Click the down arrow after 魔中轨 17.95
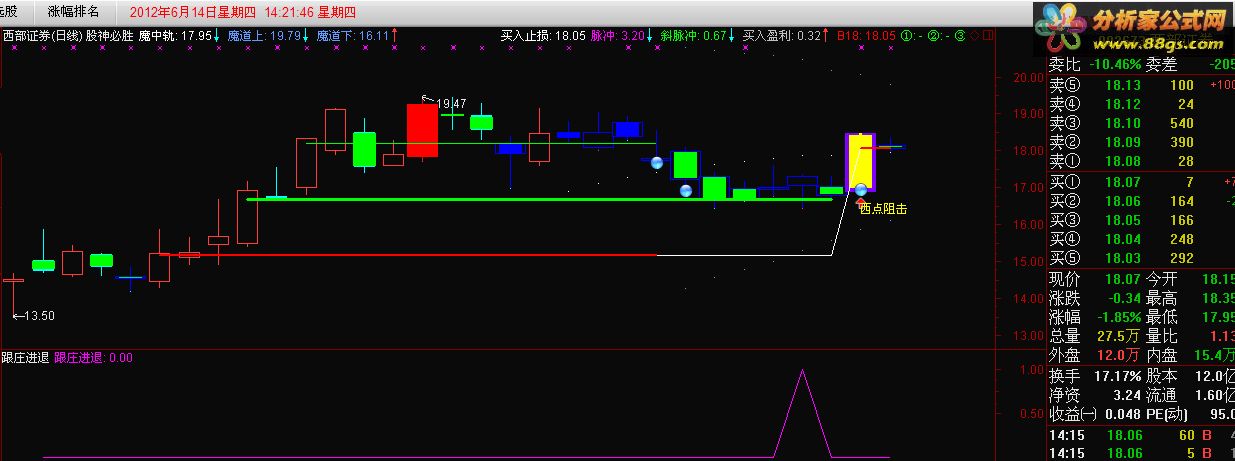This screenshot has height=461, width=1235. pos(217,35)
